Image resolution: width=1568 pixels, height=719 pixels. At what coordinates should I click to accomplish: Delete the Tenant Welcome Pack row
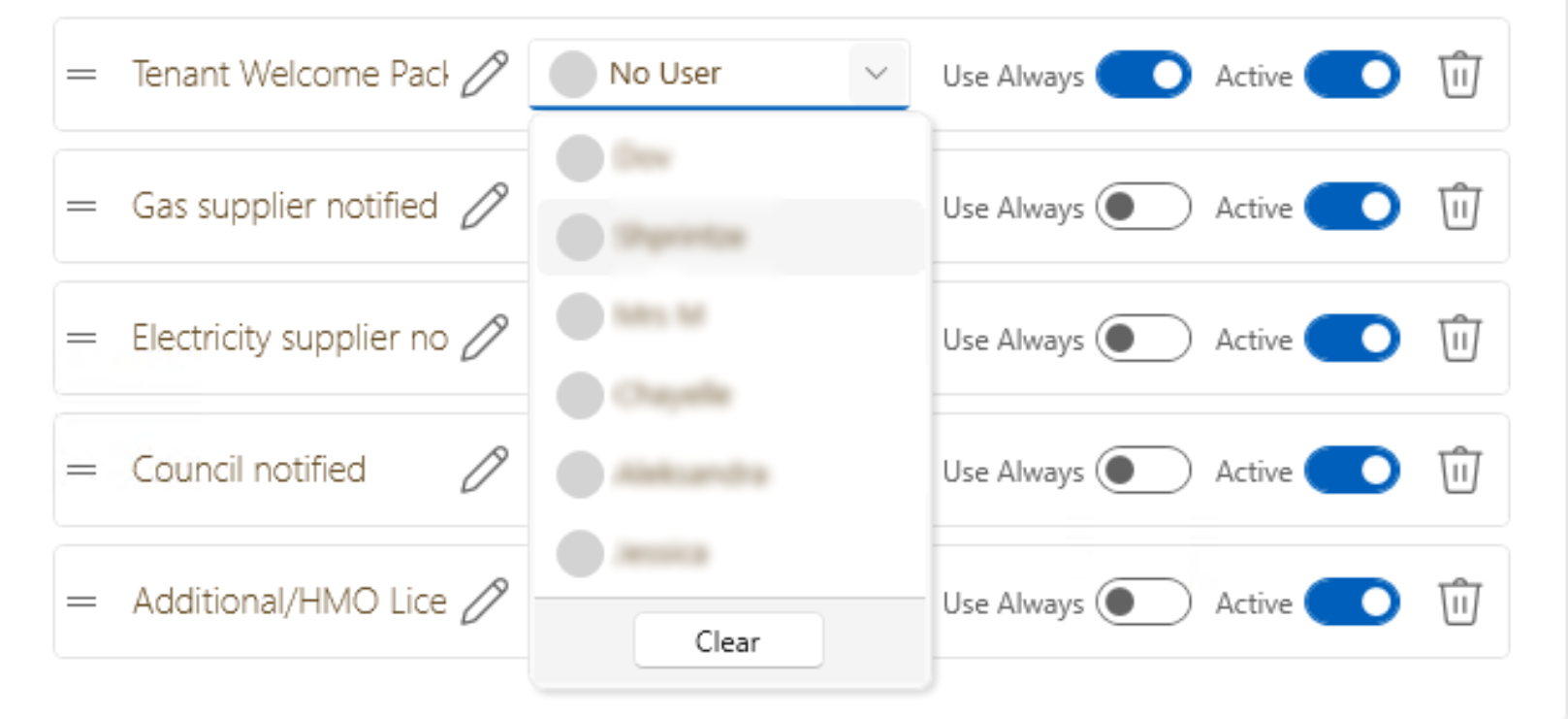click(1459, 75)
